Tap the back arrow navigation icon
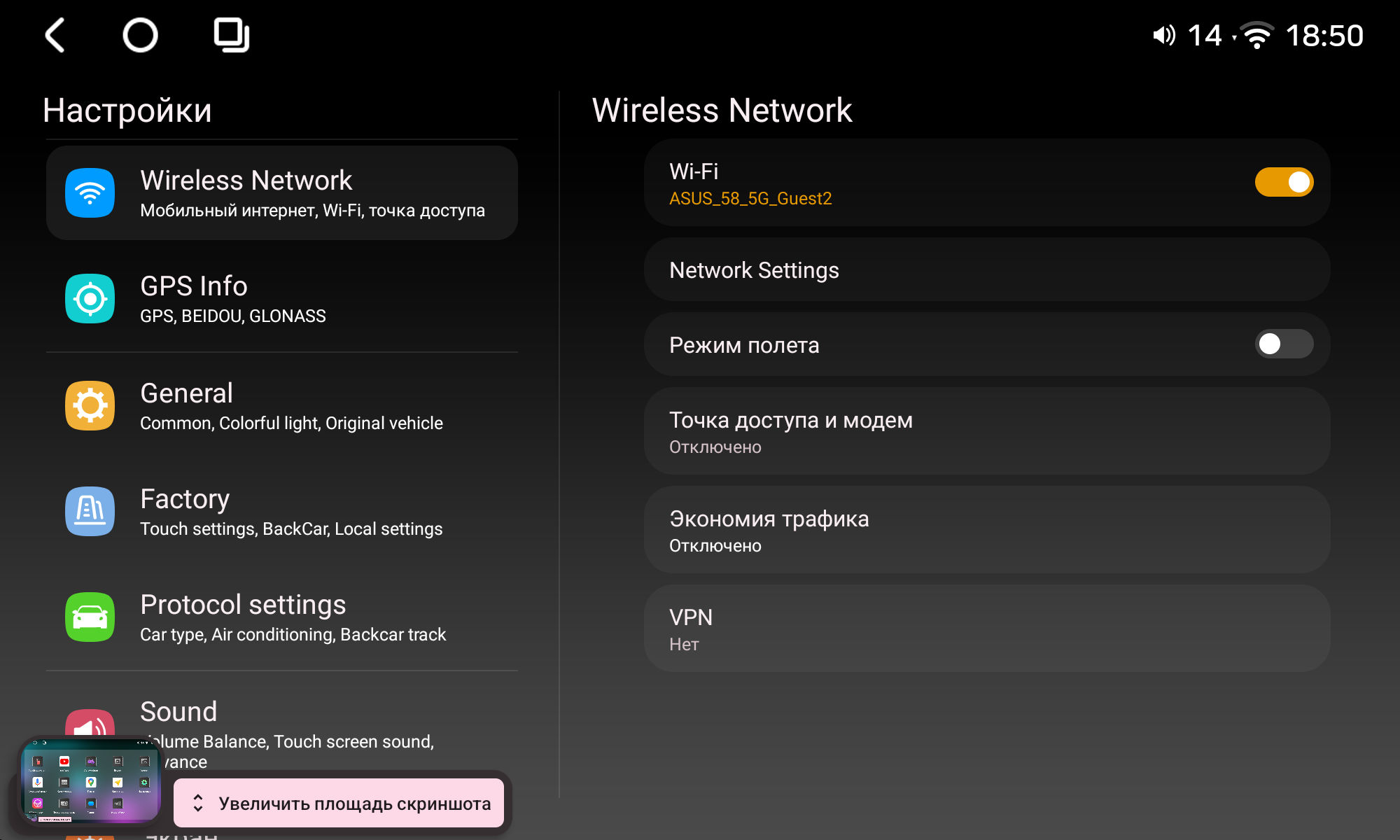This screenshot has width=1400, height=840. pos(55,35)
